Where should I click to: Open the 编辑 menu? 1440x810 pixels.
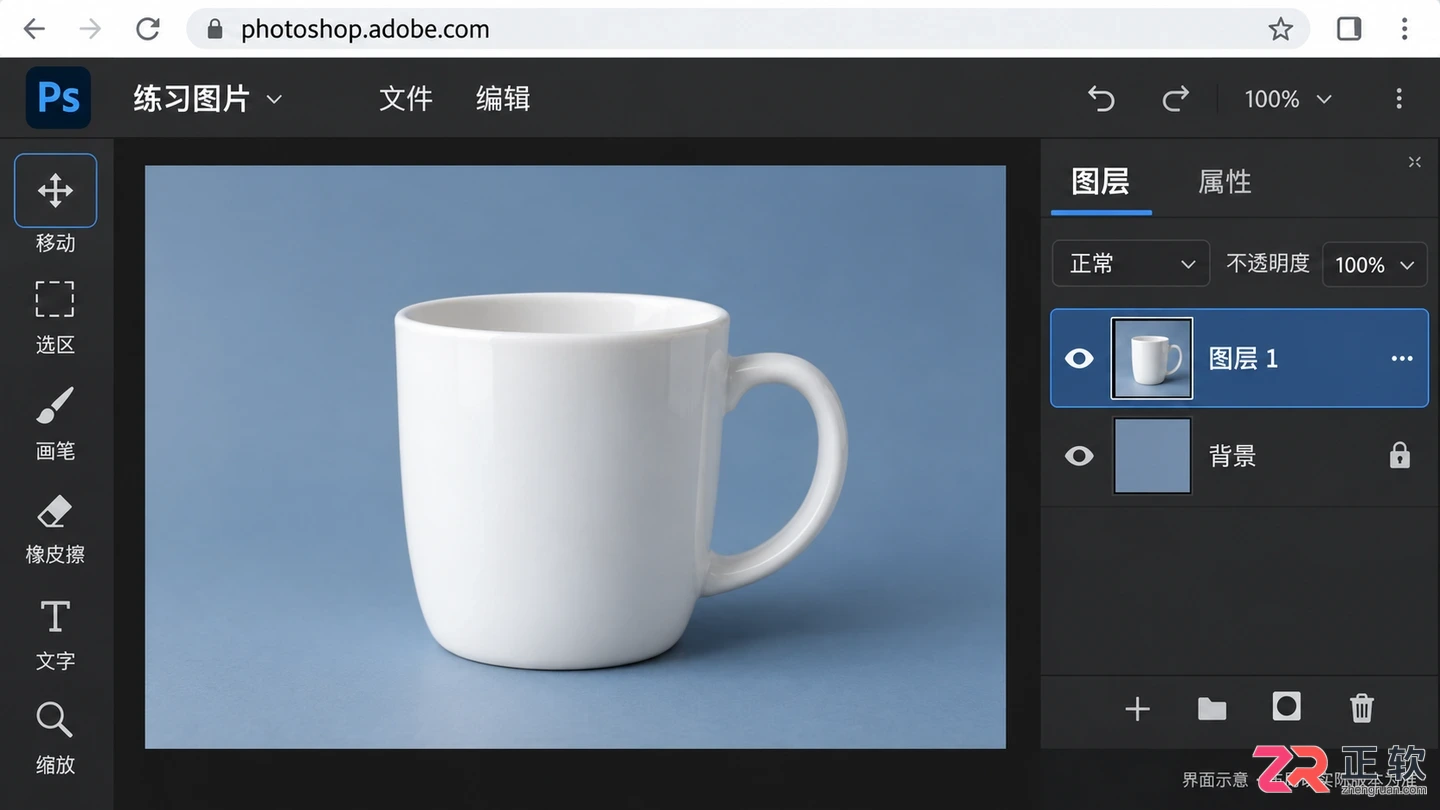[503, 99]
